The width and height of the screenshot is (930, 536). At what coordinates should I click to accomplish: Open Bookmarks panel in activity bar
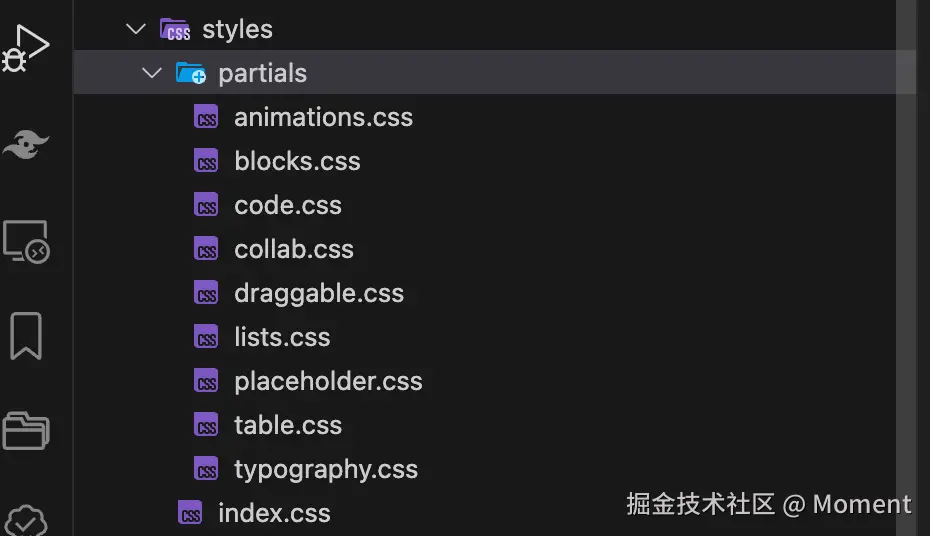tap(27, 335)
